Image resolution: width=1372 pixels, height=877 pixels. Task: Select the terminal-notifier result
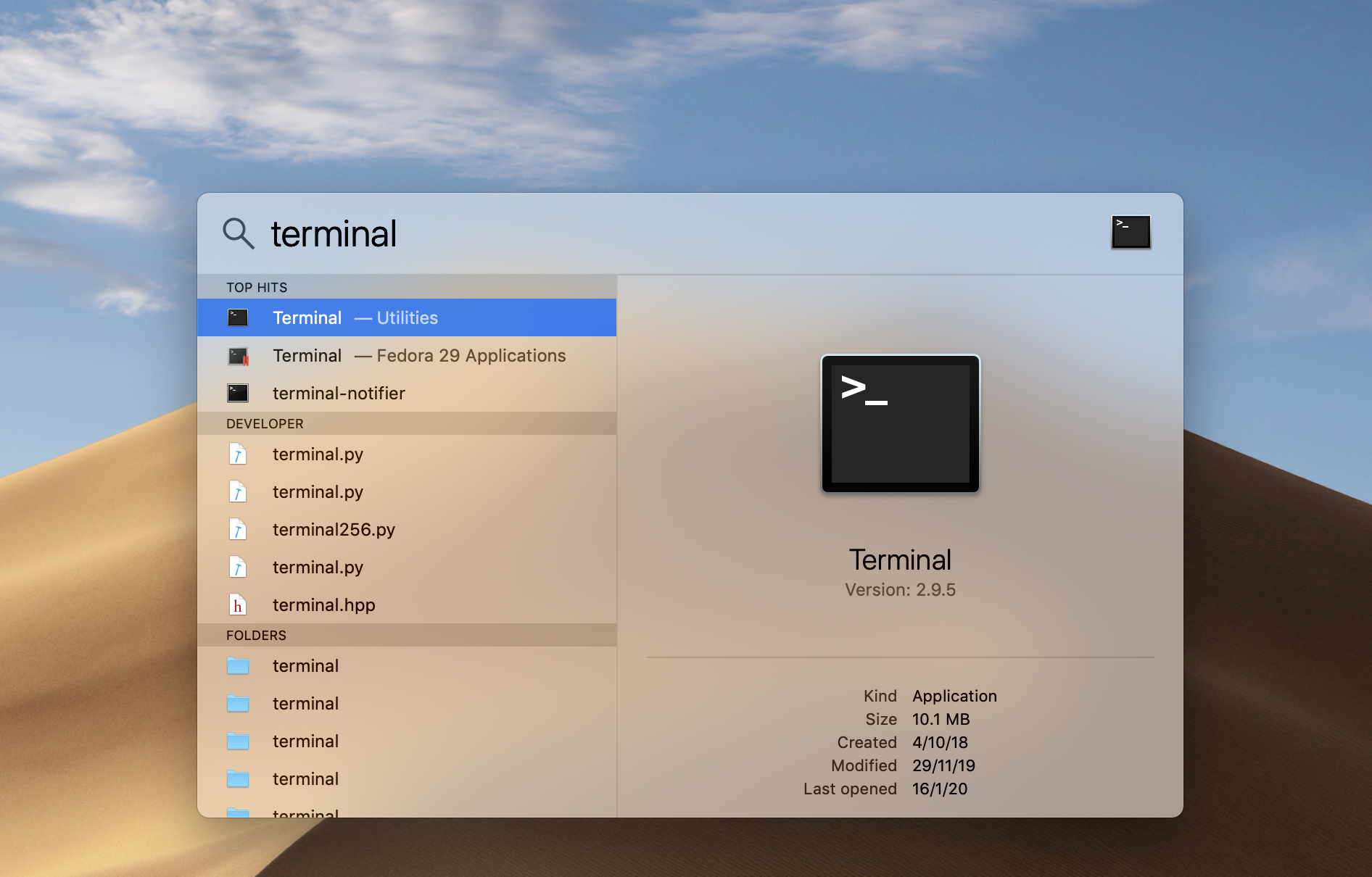click(x=407, y=393)
